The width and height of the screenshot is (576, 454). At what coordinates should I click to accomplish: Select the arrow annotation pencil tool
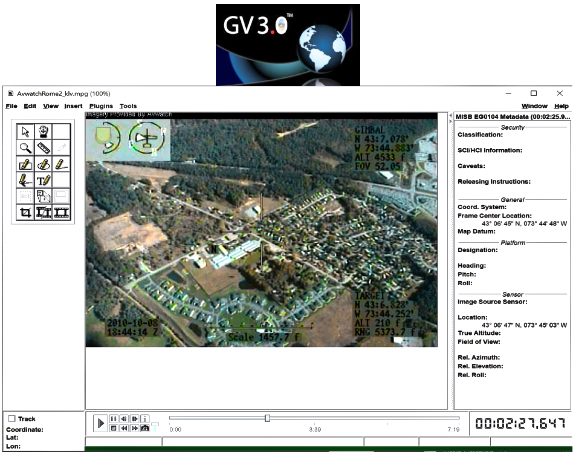(x=25, y=180)
